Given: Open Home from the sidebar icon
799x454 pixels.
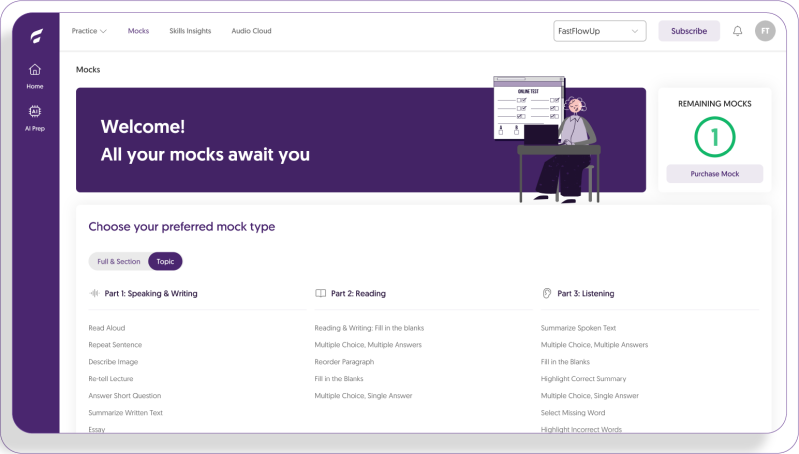Looking at the screenshot, I should [x=35, y=70].
